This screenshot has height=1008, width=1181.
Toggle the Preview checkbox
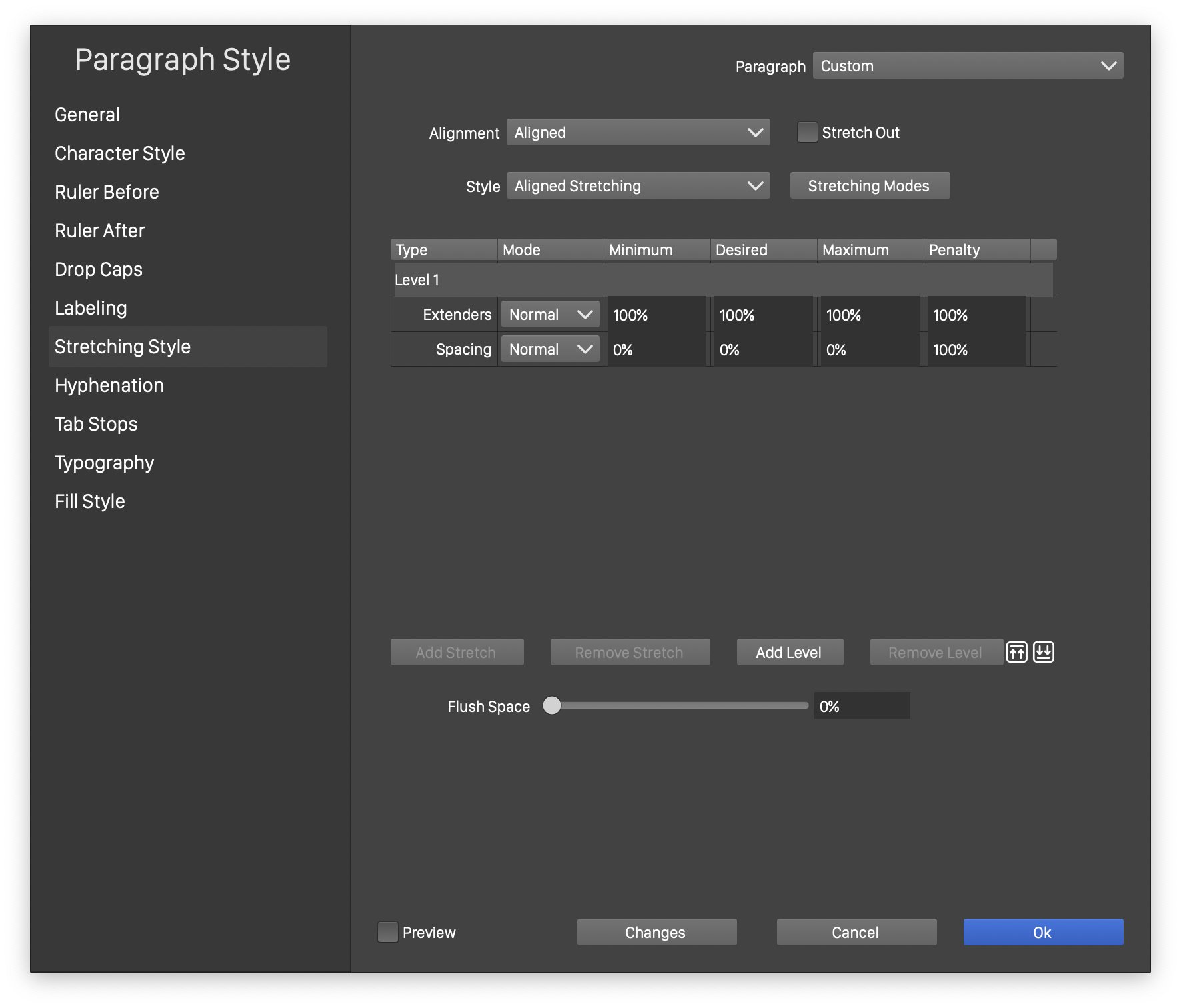click(387, 932)
